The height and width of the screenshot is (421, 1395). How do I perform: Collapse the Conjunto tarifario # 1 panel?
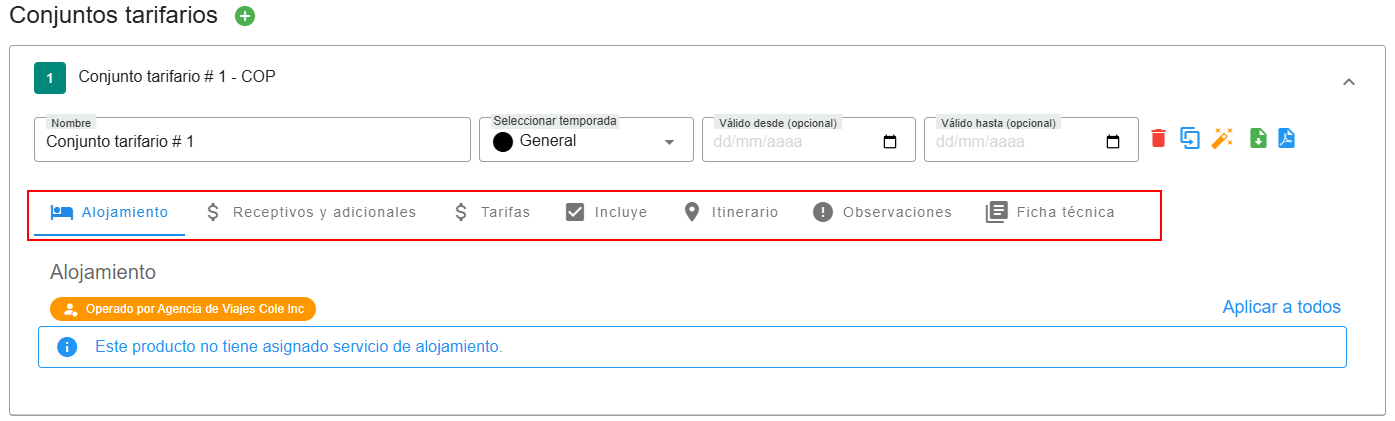(x=1348, y=82)
